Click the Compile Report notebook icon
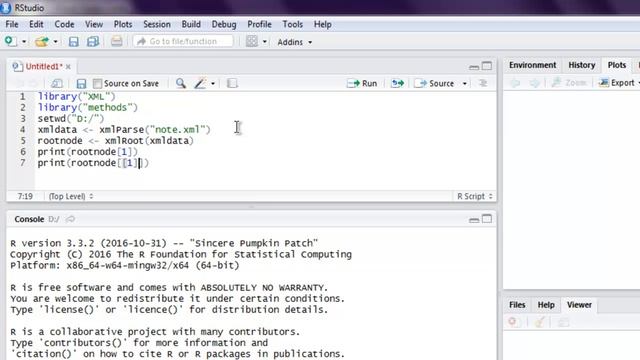640x360 pixels. point(232,83)
